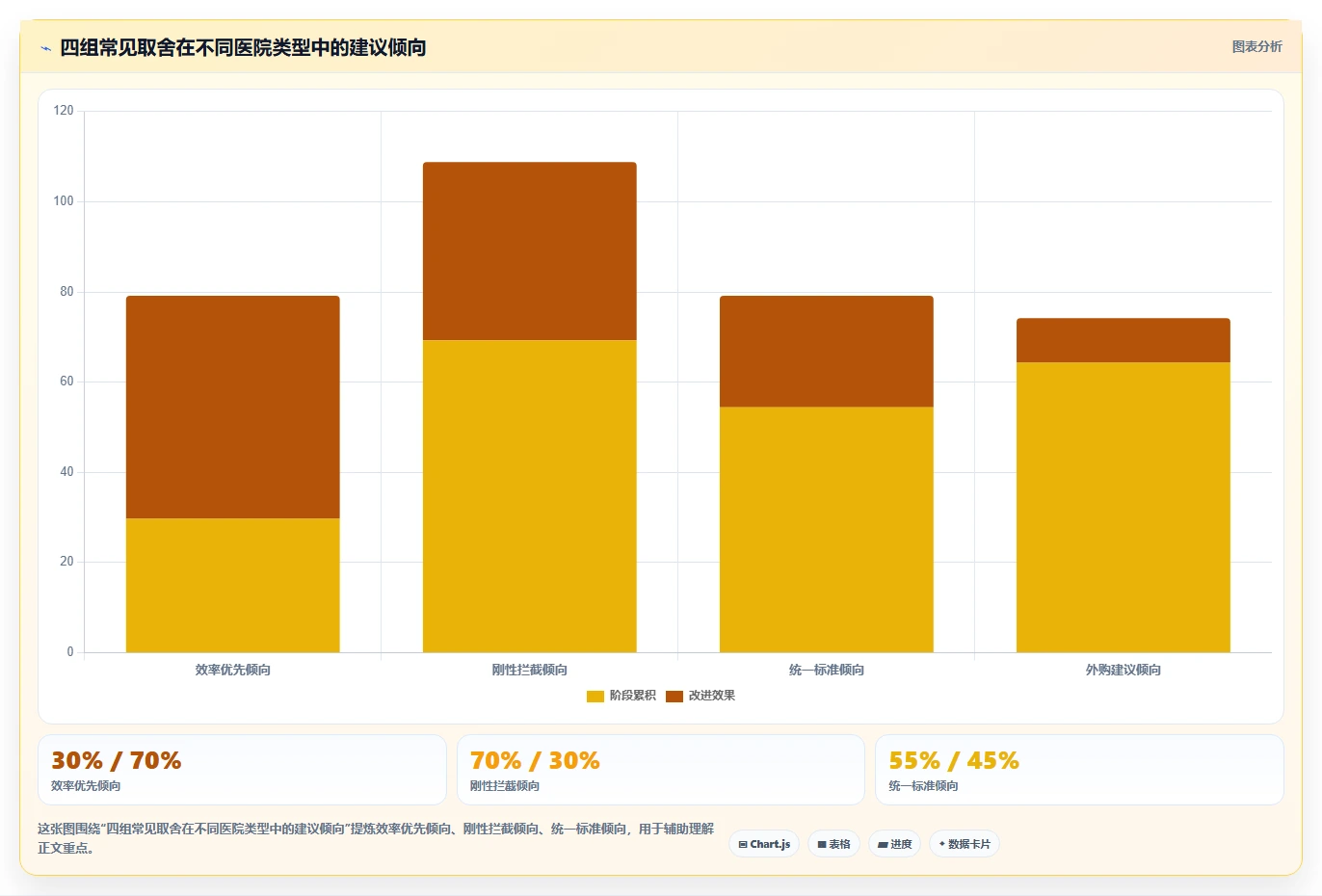The image size is (1322, 896).
Task: Click the 图表分析 label in the header
Action: pos(1256,46)
